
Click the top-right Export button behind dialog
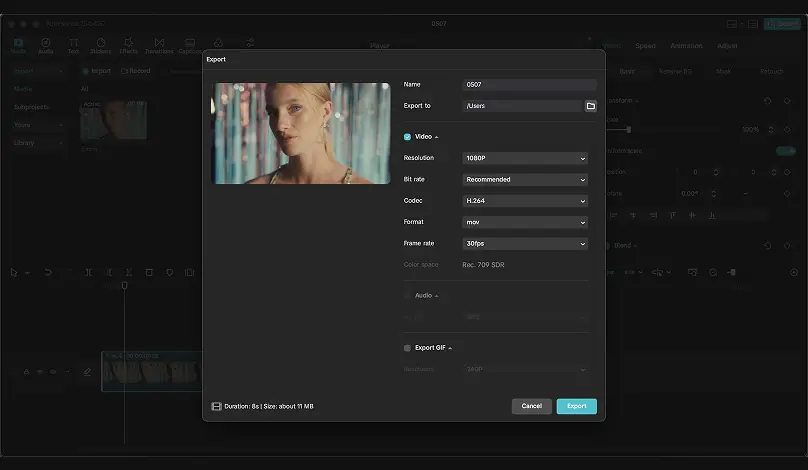[782, 24]
